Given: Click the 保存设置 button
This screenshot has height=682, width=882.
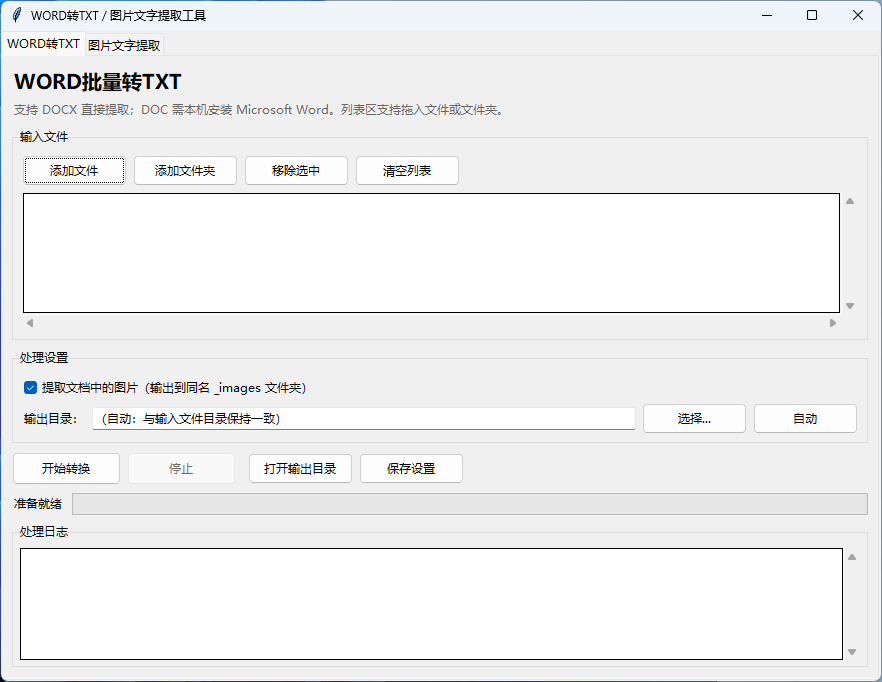Looking at the screenshot, I should pos(411,469).
